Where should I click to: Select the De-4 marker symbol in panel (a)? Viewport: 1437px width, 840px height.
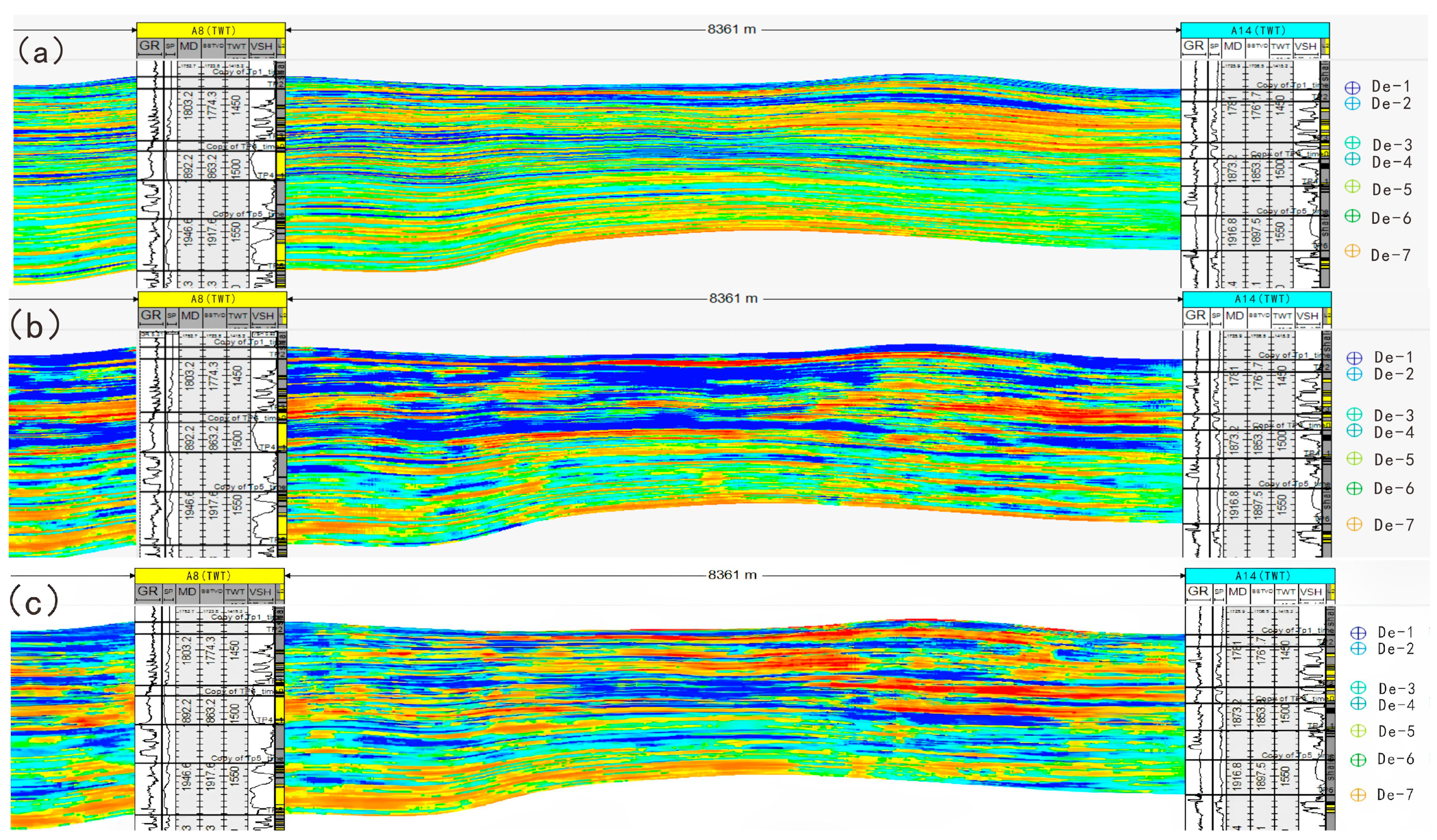[x=1352, y=159]
